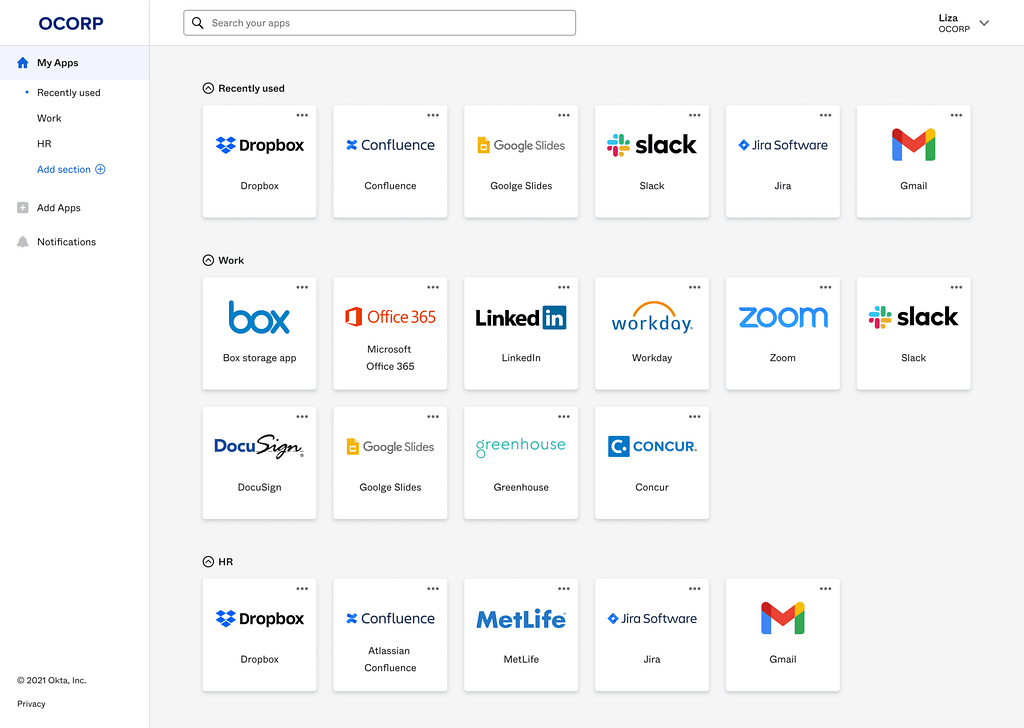The width and height of the screenshot is (1024, 728).
Task: Open three-dot menu on MetLife tile
Action: tap(564, 588)
